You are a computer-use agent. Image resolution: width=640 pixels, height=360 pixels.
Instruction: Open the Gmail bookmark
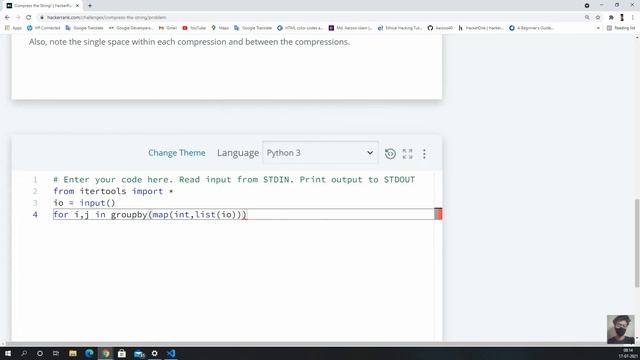coord(168,28)
